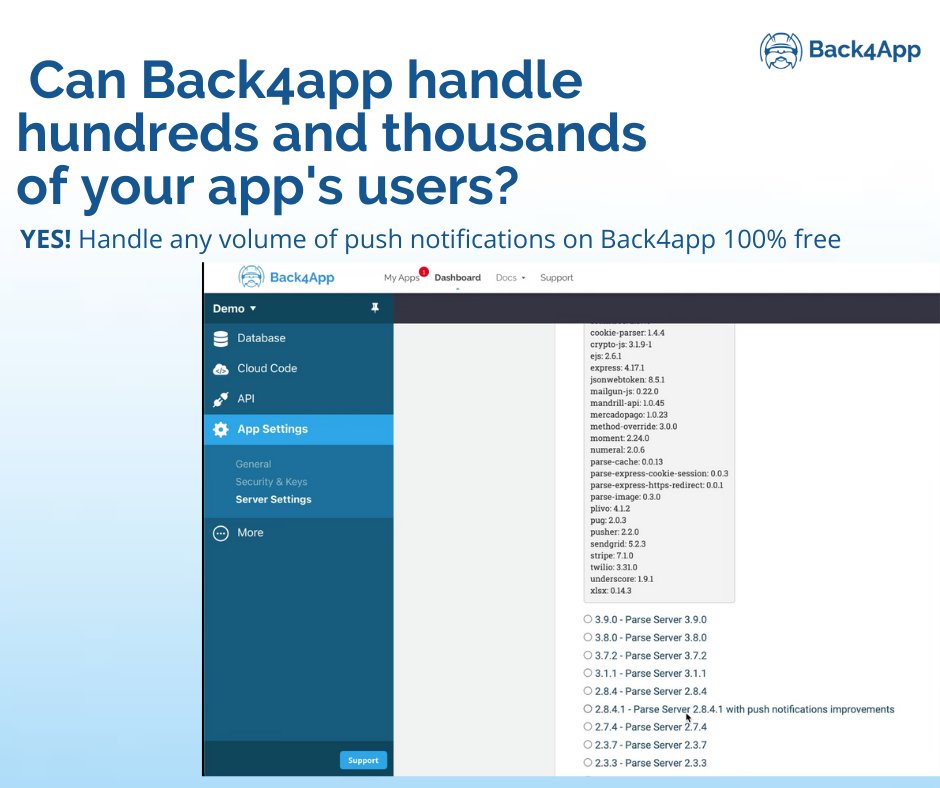940x788 pixels.
Task: Select App Settings in sidebar
Action: 298,429
